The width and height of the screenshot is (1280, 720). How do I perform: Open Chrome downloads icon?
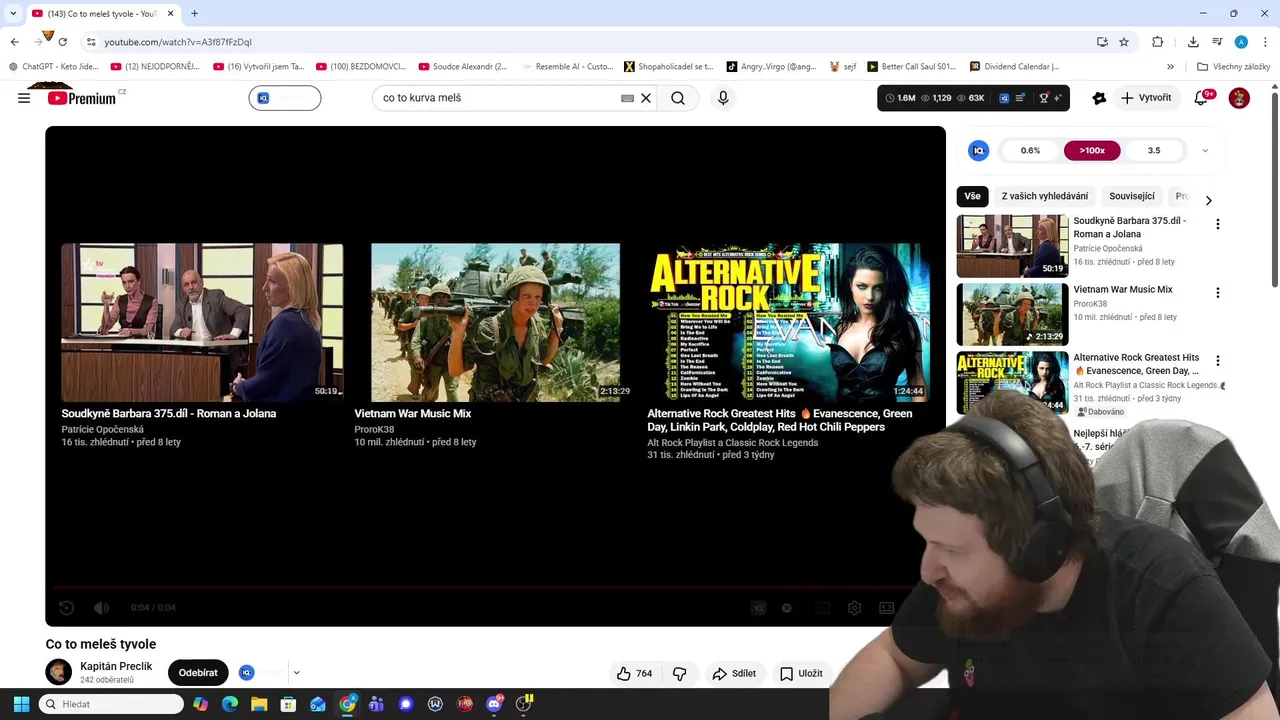(1193, 42)
